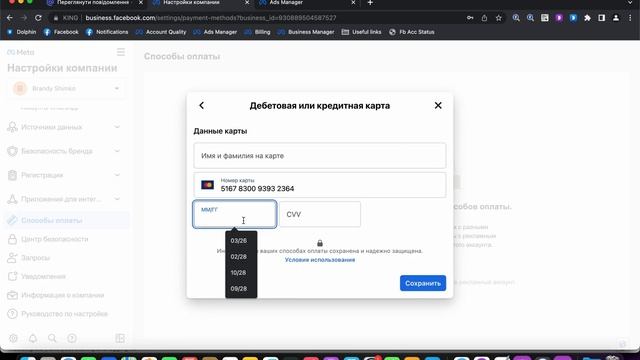Open Useful links bookmark folder

[x=361, y=32]
